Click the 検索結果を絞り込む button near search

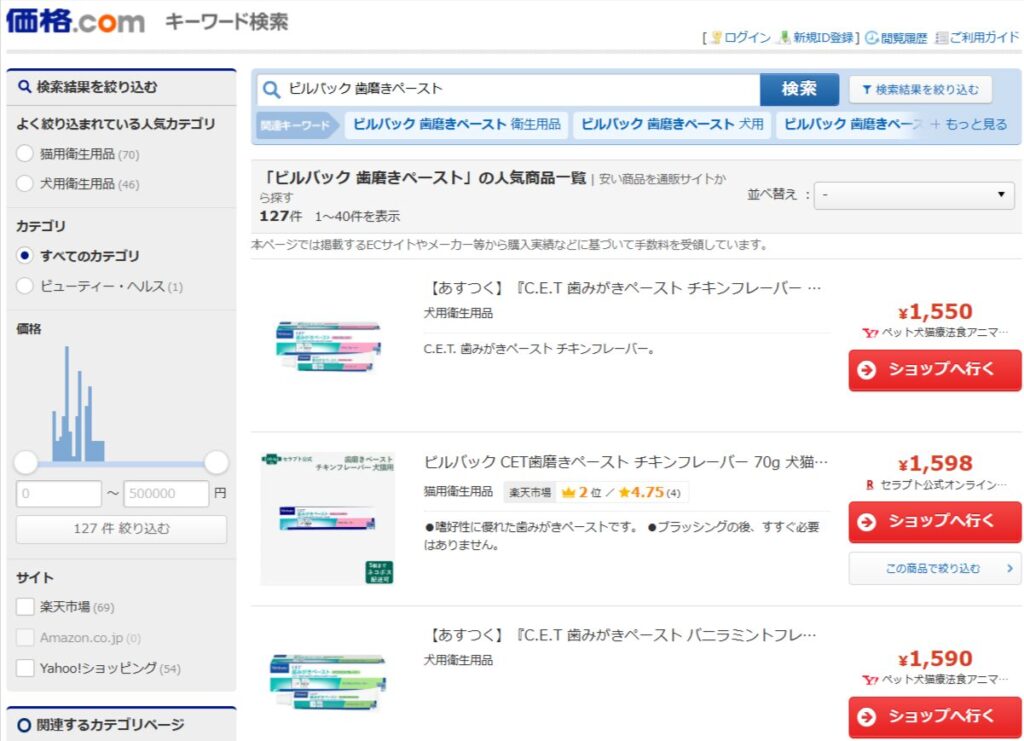920,90
